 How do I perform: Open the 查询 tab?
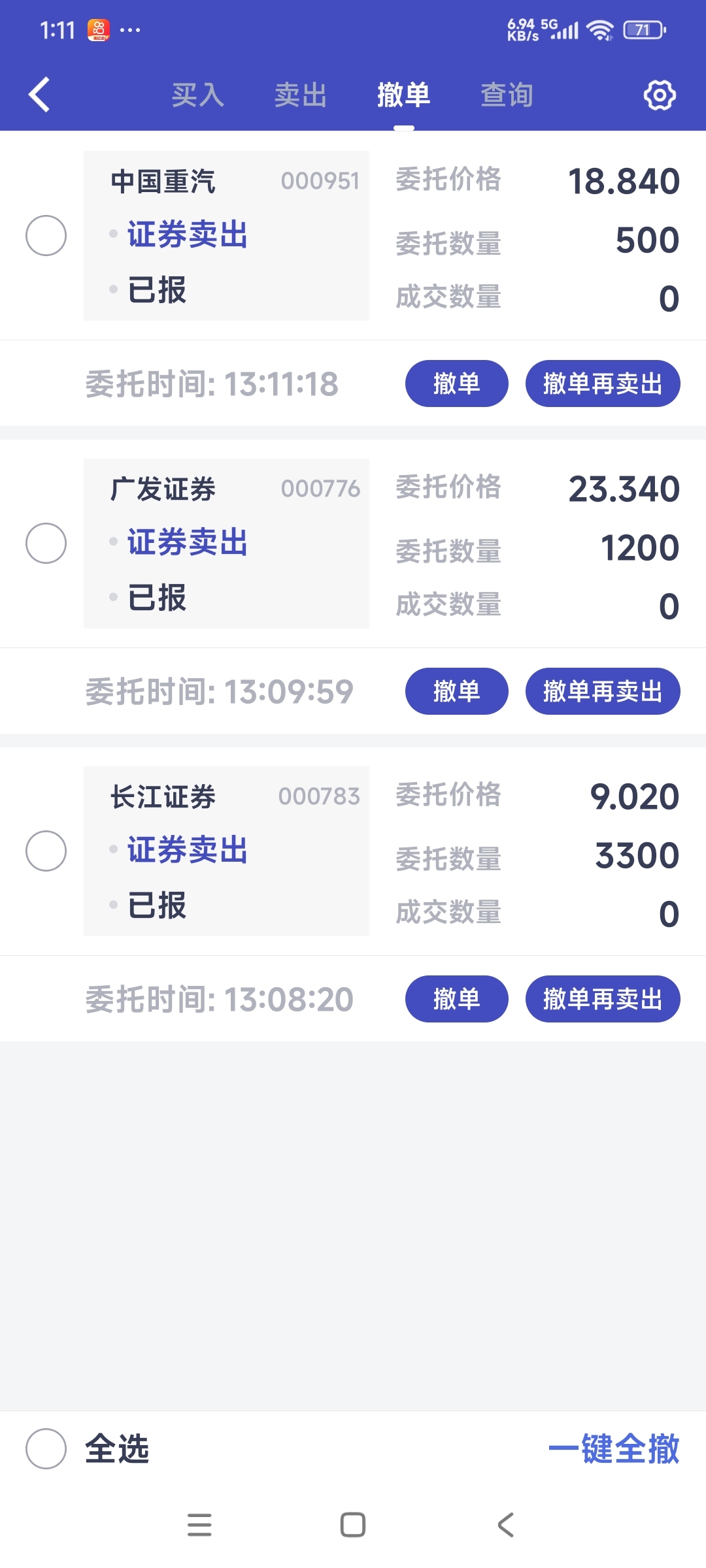point(507,95)
